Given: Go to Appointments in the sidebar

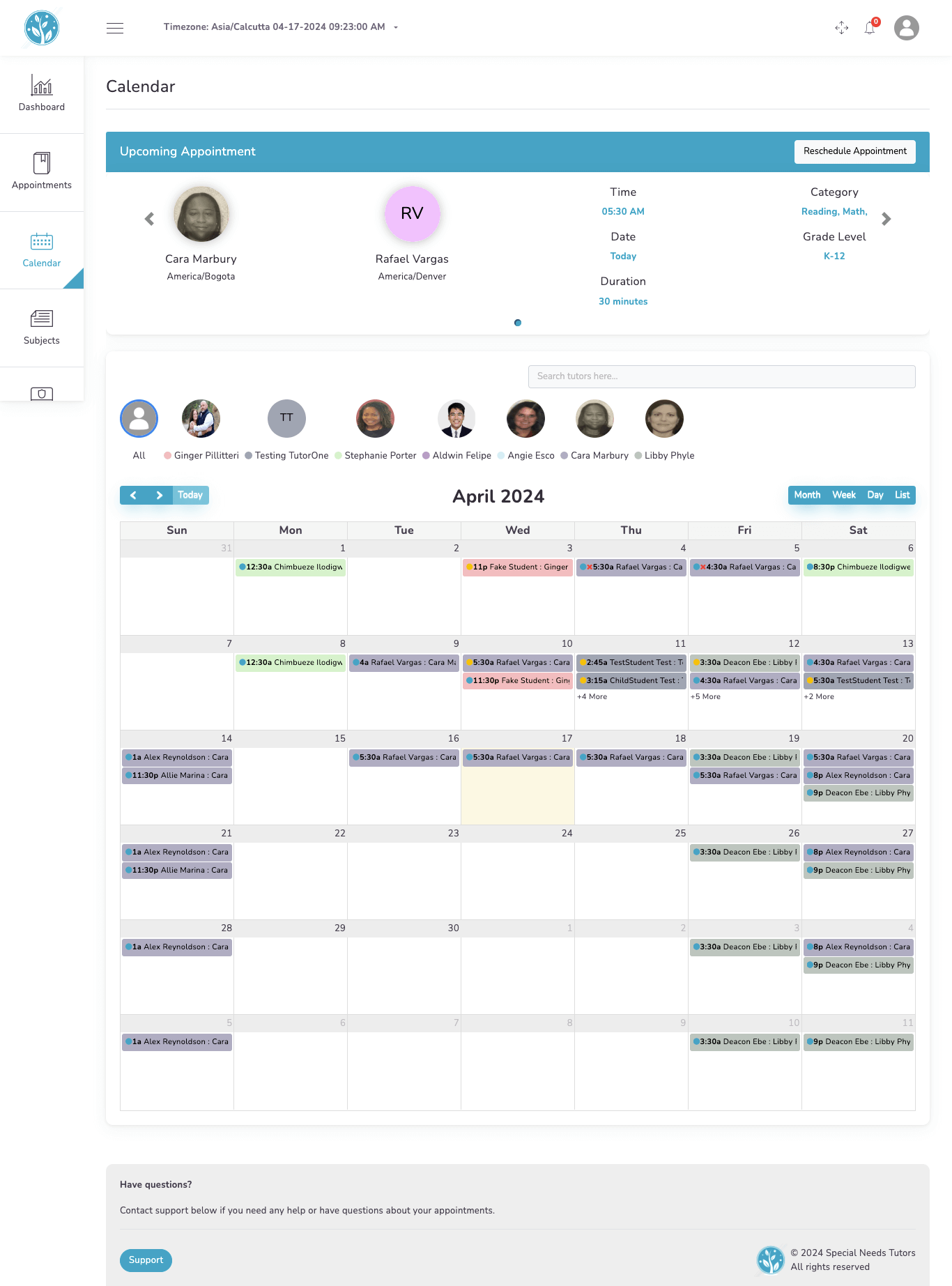Looking at the screenshot, I should click(x=42, y=171).
